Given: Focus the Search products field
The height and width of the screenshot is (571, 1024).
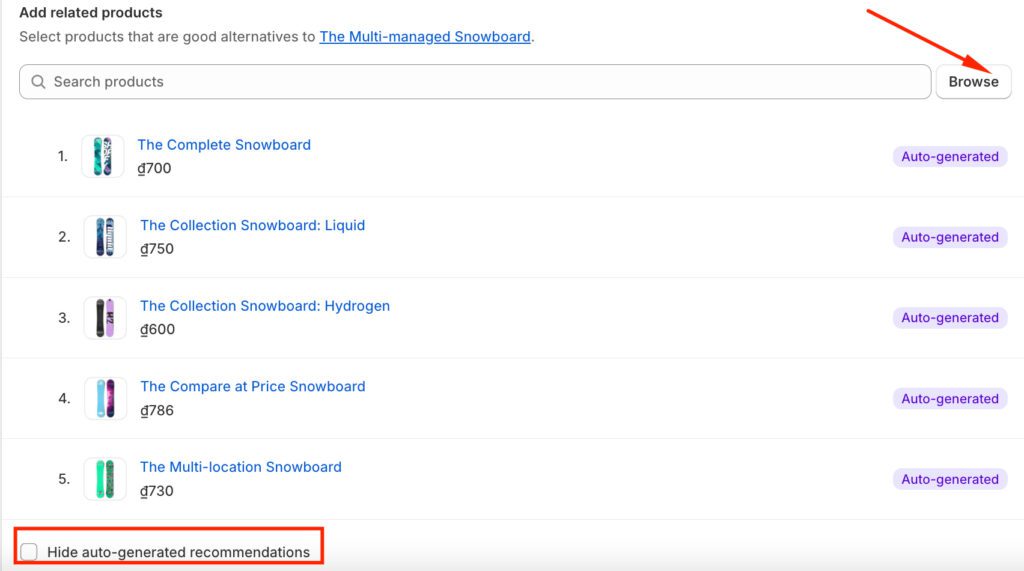Looking at the screenshot, I should [x=480, y=82].
